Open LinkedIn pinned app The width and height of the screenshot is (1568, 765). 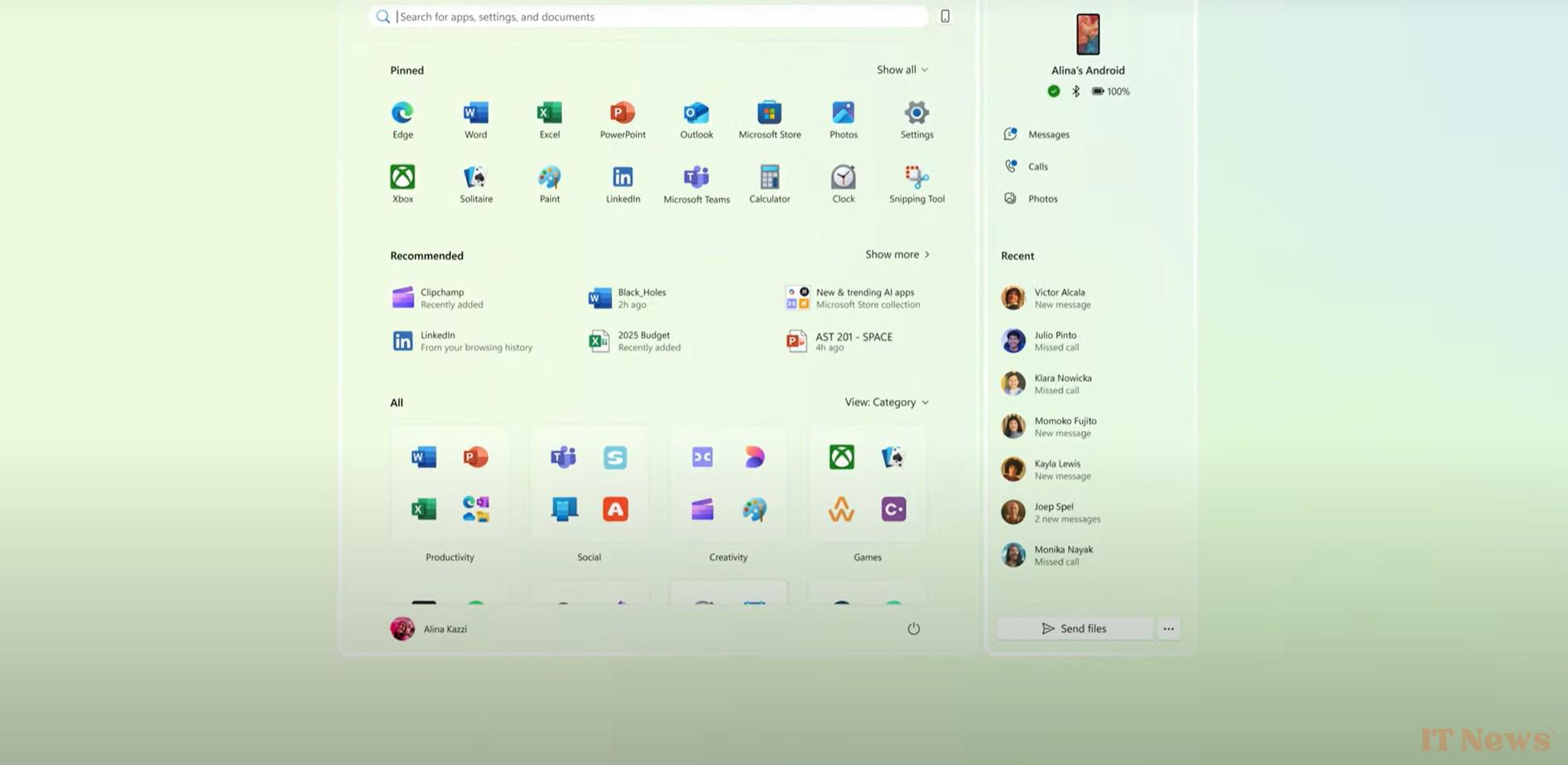tap(623, 184)
